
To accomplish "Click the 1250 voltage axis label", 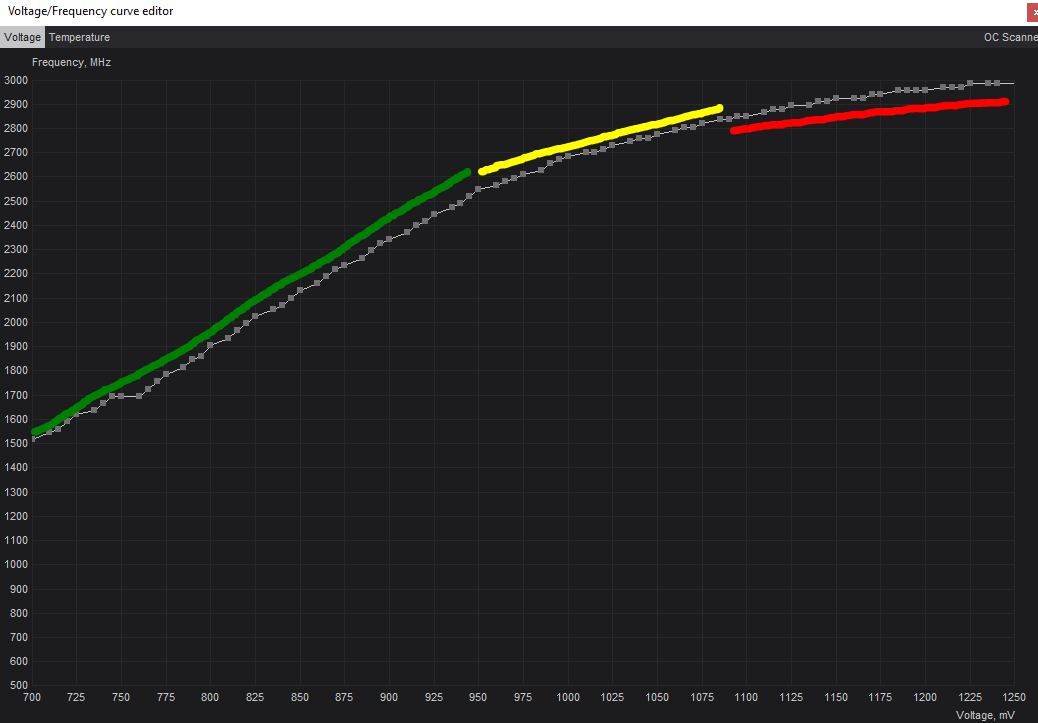I will [1014, 697].
